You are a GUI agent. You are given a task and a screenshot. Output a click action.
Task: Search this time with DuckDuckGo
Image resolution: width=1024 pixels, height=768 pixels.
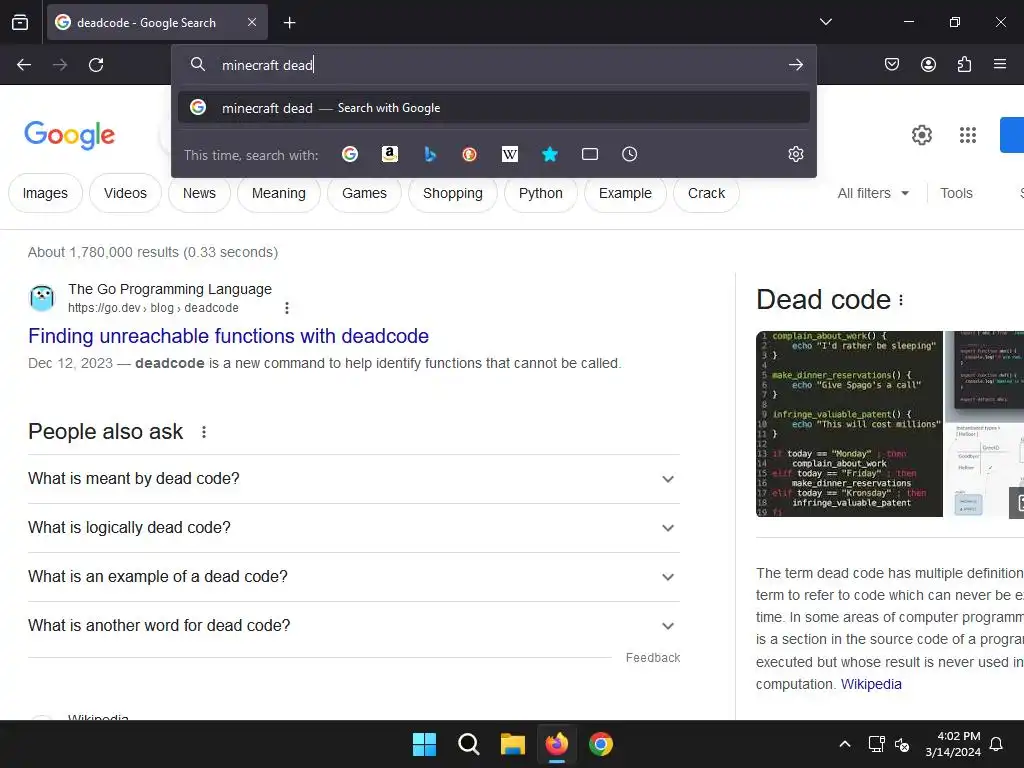click(x=470, y=154)
